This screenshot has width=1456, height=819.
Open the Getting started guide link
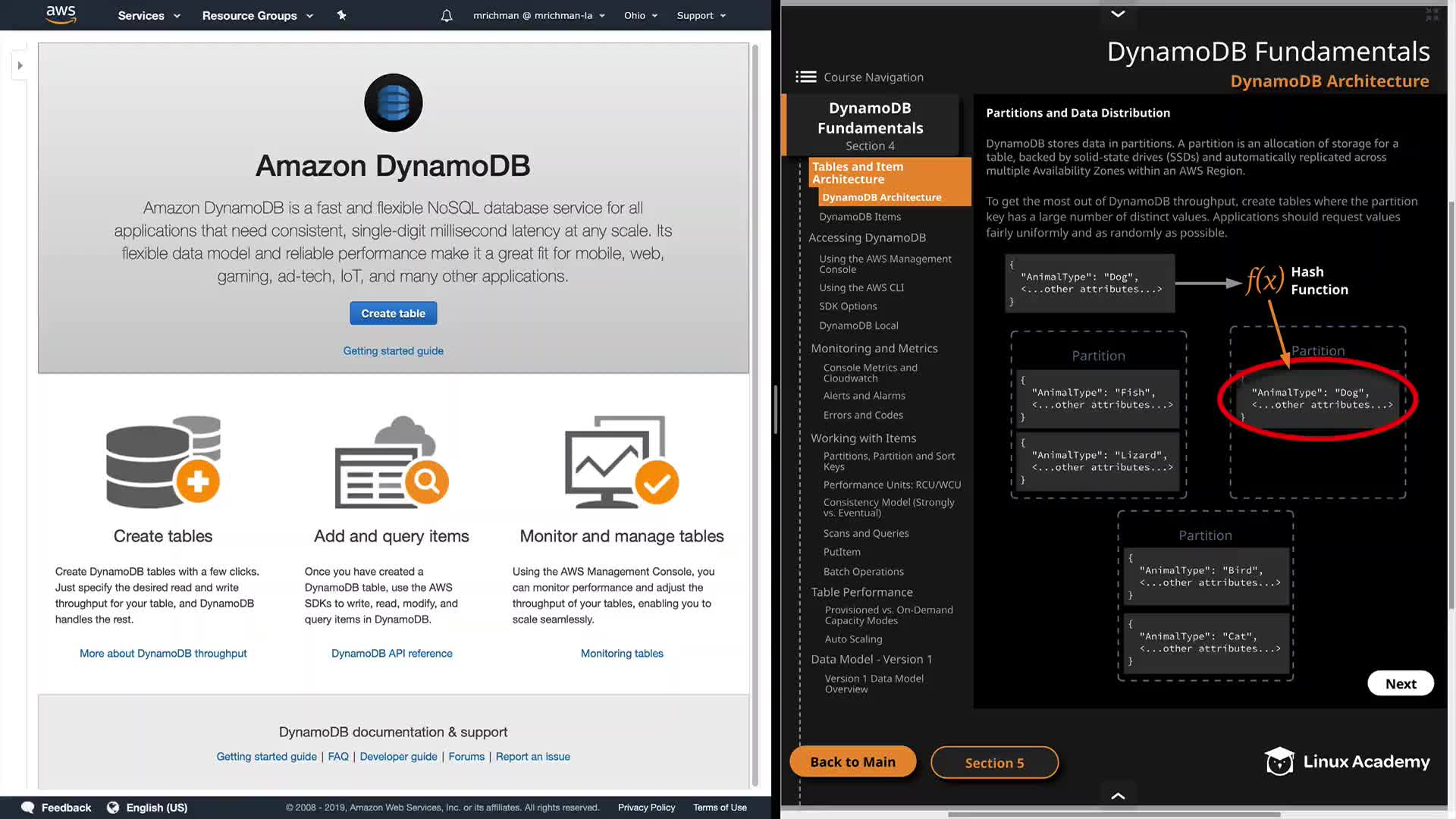(x=393, y=351)
